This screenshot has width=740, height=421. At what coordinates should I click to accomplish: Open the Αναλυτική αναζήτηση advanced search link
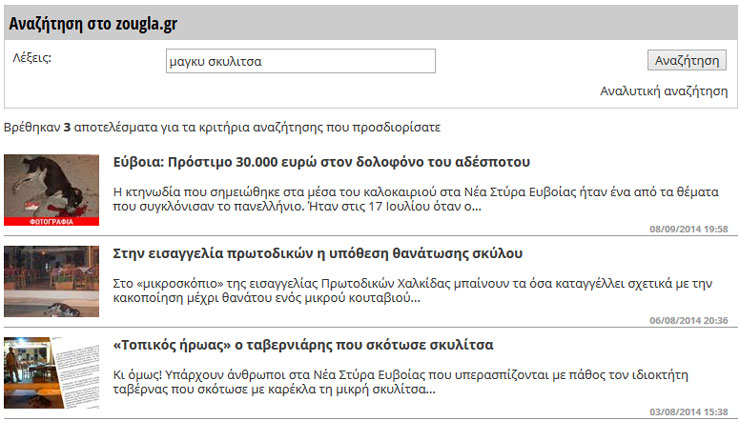point(663,91)
